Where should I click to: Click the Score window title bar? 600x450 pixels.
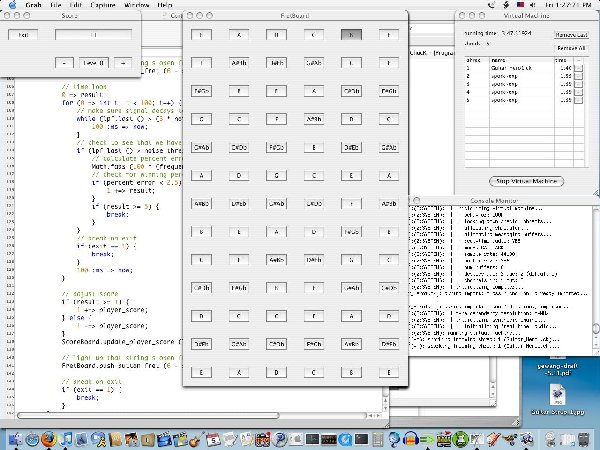click(70, 15)
